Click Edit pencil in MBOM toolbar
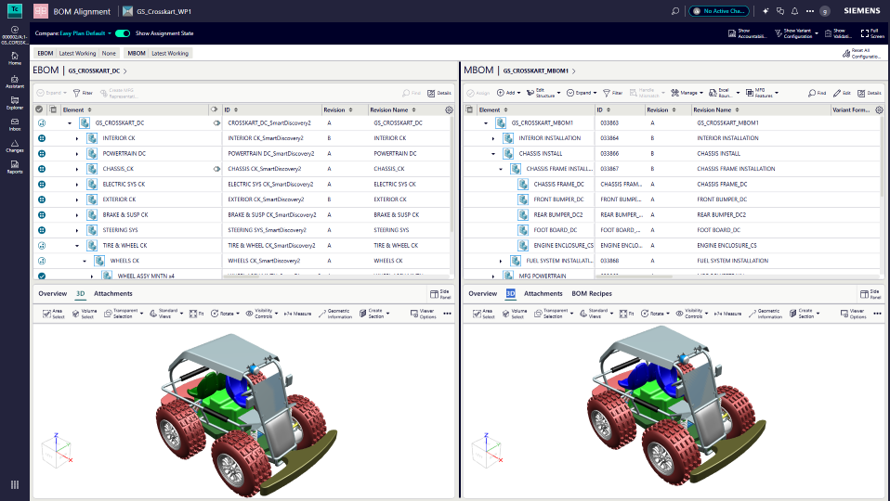This screenshot has height=501, width=890. click(842, 93)
